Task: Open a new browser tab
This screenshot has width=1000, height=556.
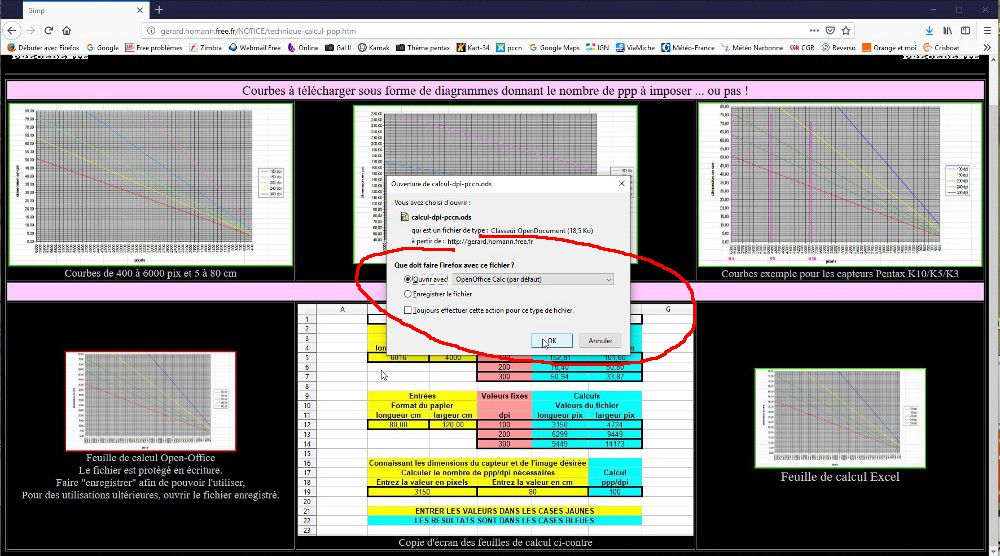Action: 159,10
